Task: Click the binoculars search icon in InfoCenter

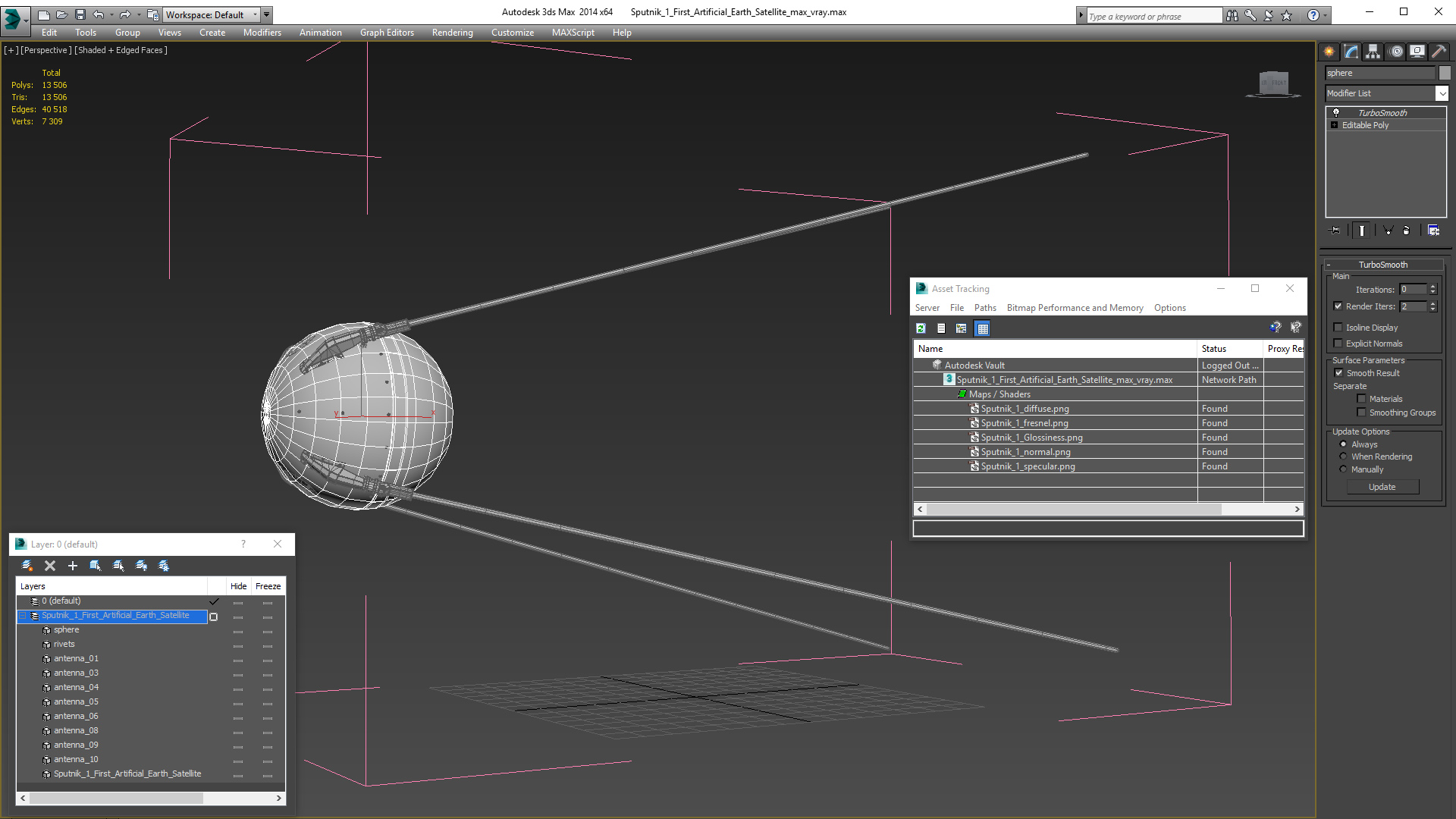Action: (x=1232, y=15)
